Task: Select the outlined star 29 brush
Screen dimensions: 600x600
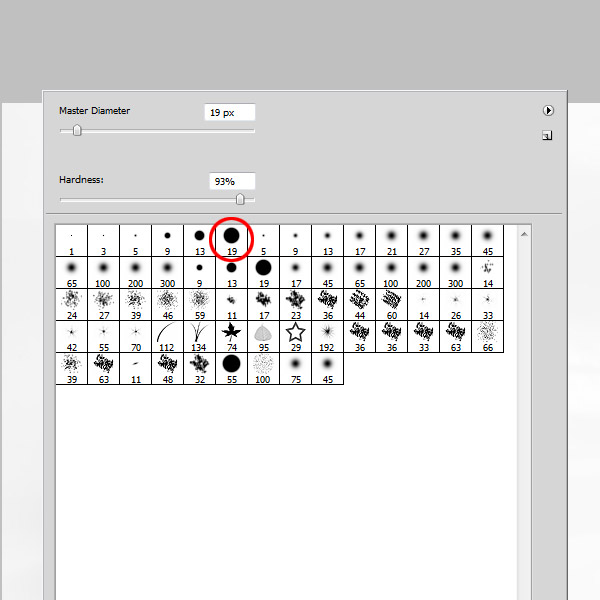Action: [x=295, y=337]
